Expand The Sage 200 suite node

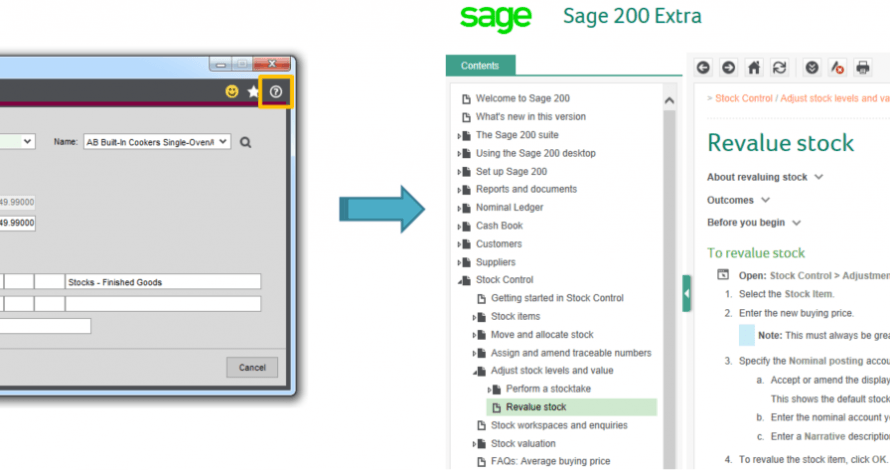click(x=459, y=136)
